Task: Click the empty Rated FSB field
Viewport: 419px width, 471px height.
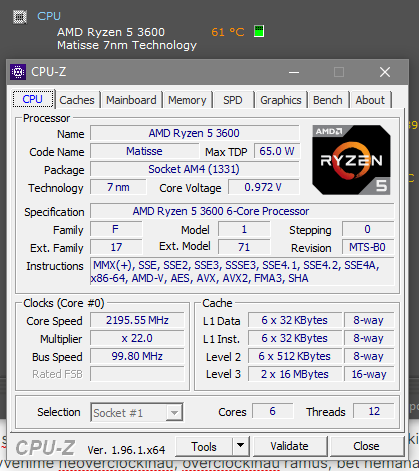Action: point(137,374)
